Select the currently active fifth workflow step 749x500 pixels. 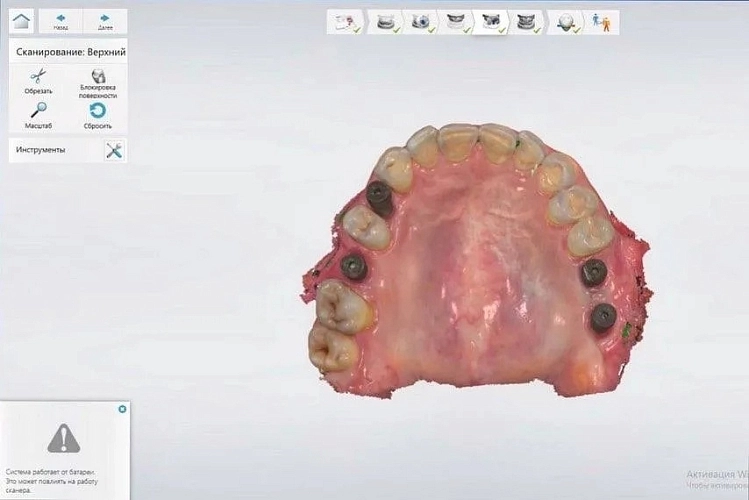pyautogui.click(x=491, y=22)
